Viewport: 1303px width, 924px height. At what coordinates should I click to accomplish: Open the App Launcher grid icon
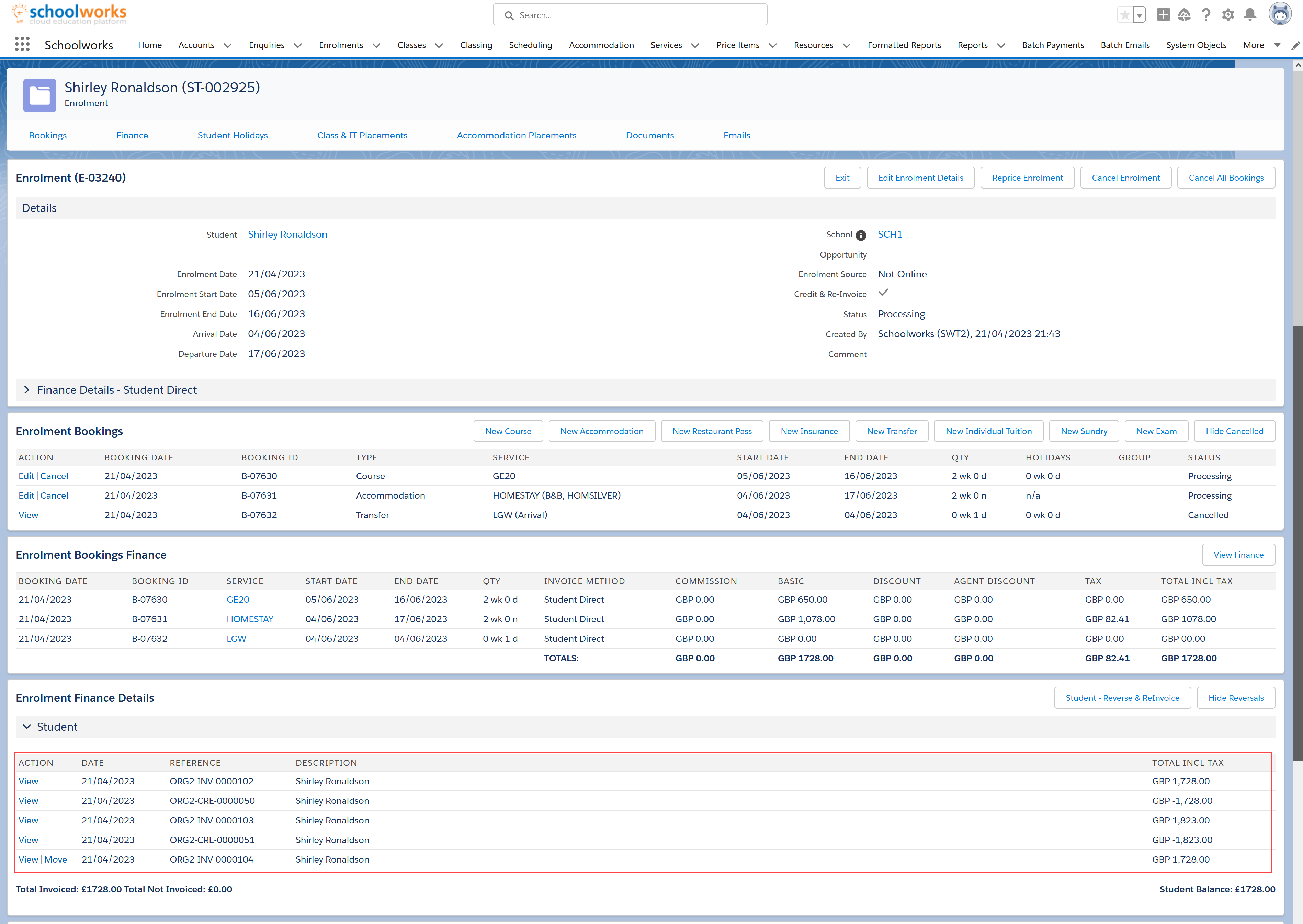(x=22, y=44)
